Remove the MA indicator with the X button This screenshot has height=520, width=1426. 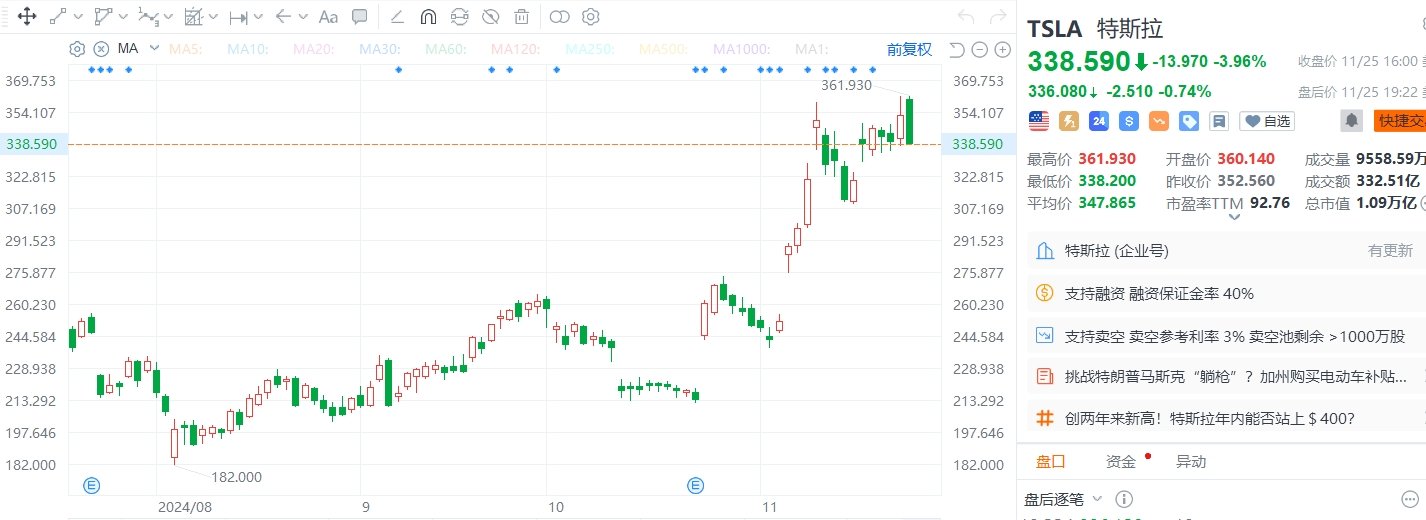coord(101,48)
